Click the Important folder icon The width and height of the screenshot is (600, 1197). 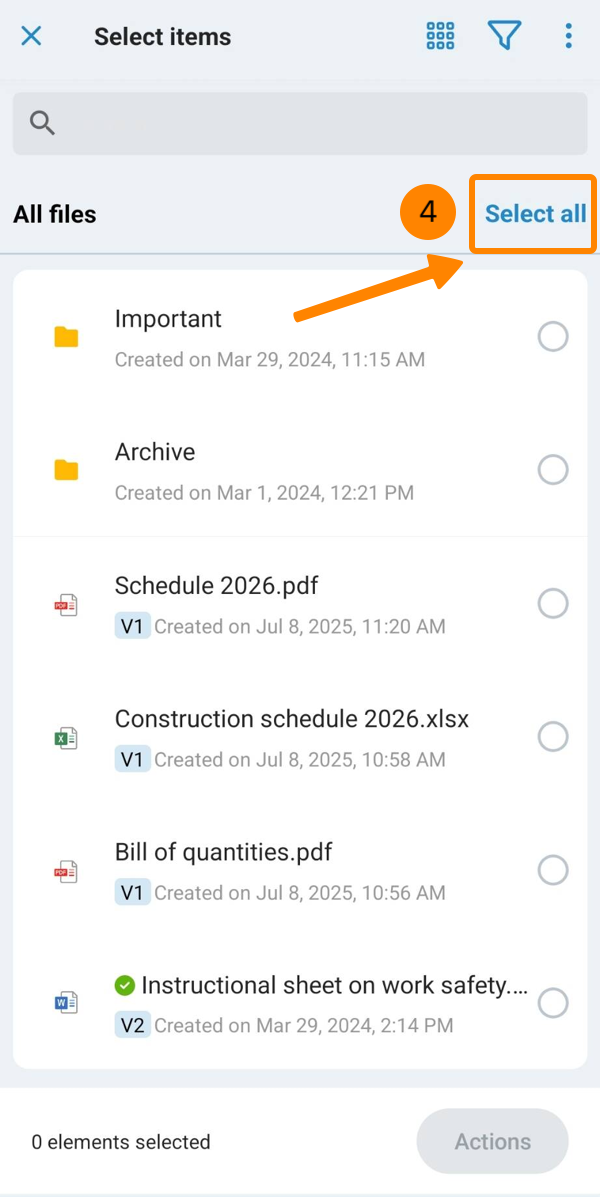click(66, 337)
